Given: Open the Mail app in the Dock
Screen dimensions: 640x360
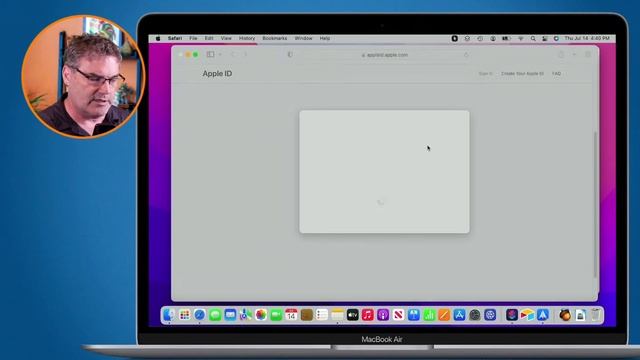Looking at the screenshot, I should click(230, 315).
